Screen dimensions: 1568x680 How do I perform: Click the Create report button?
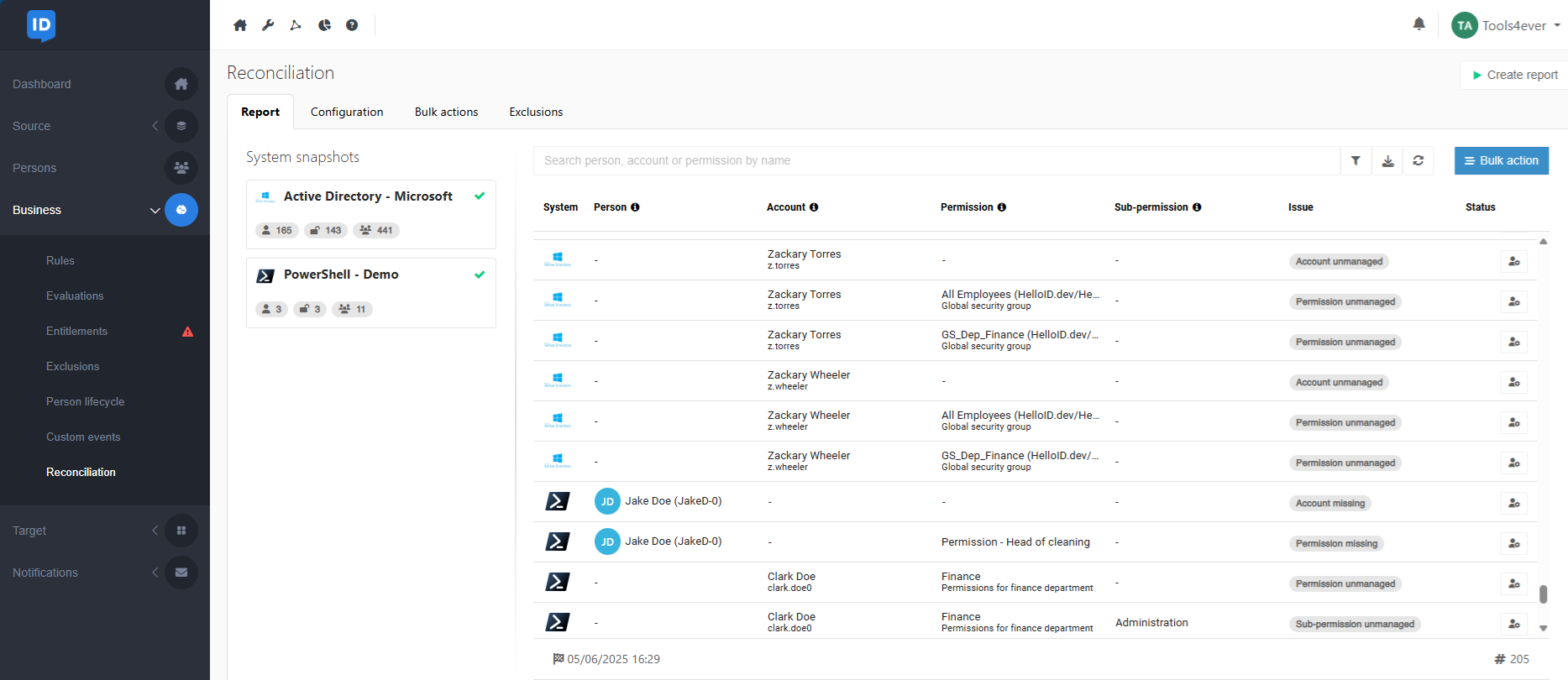pyautogui.click(x=1514, y=75)
